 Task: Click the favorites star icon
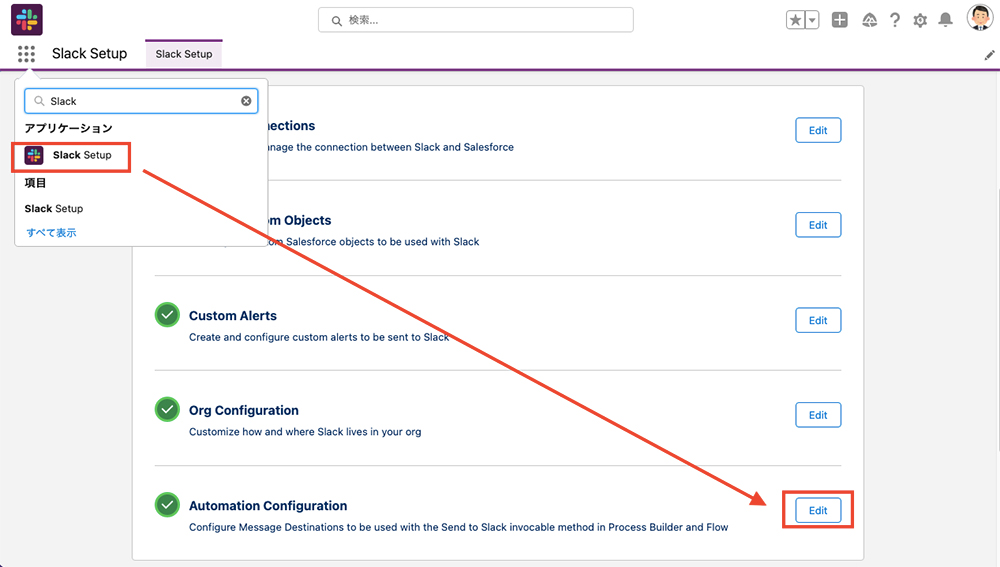(795, 20)
